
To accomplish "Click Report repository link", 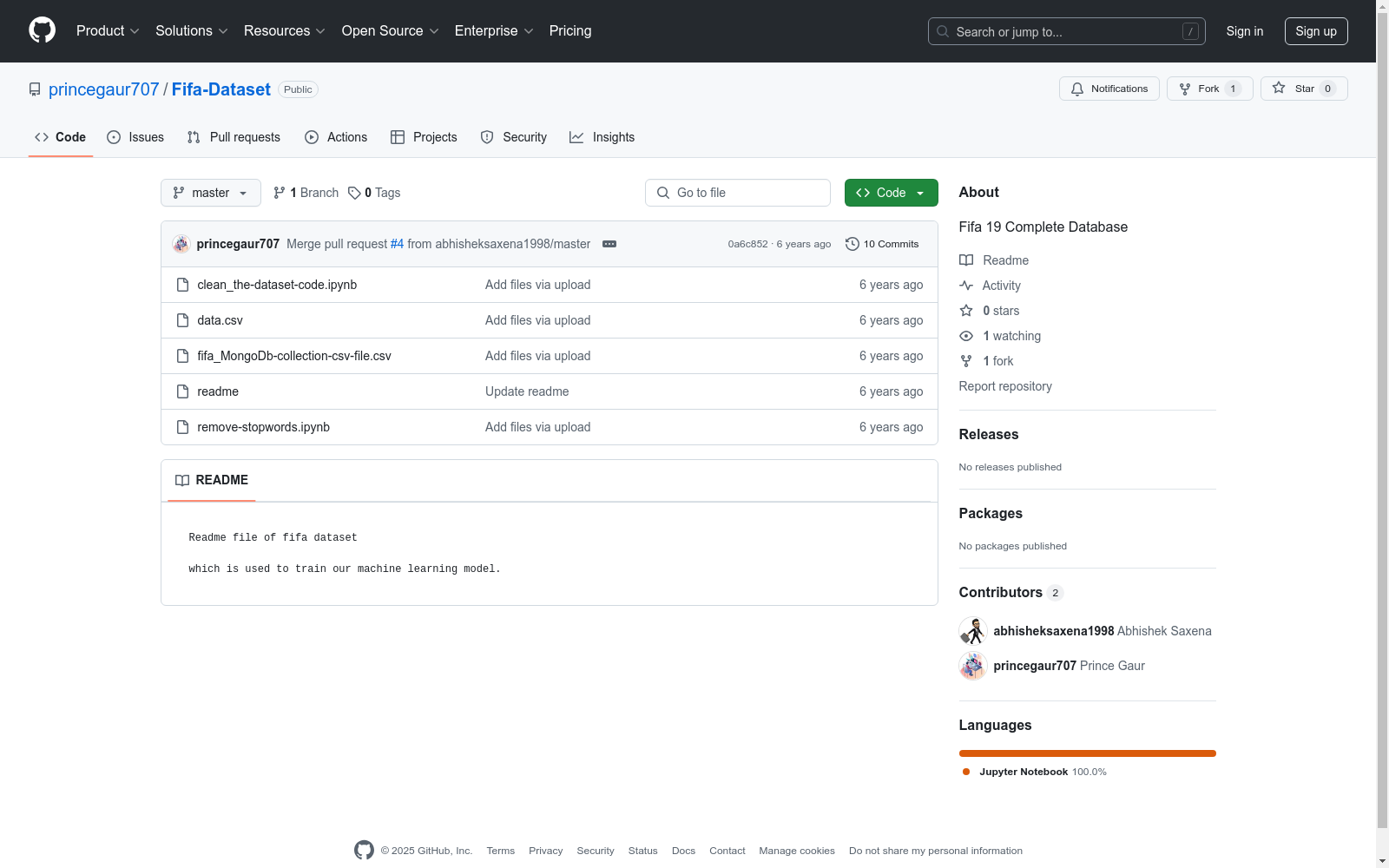I will 1005,386.
